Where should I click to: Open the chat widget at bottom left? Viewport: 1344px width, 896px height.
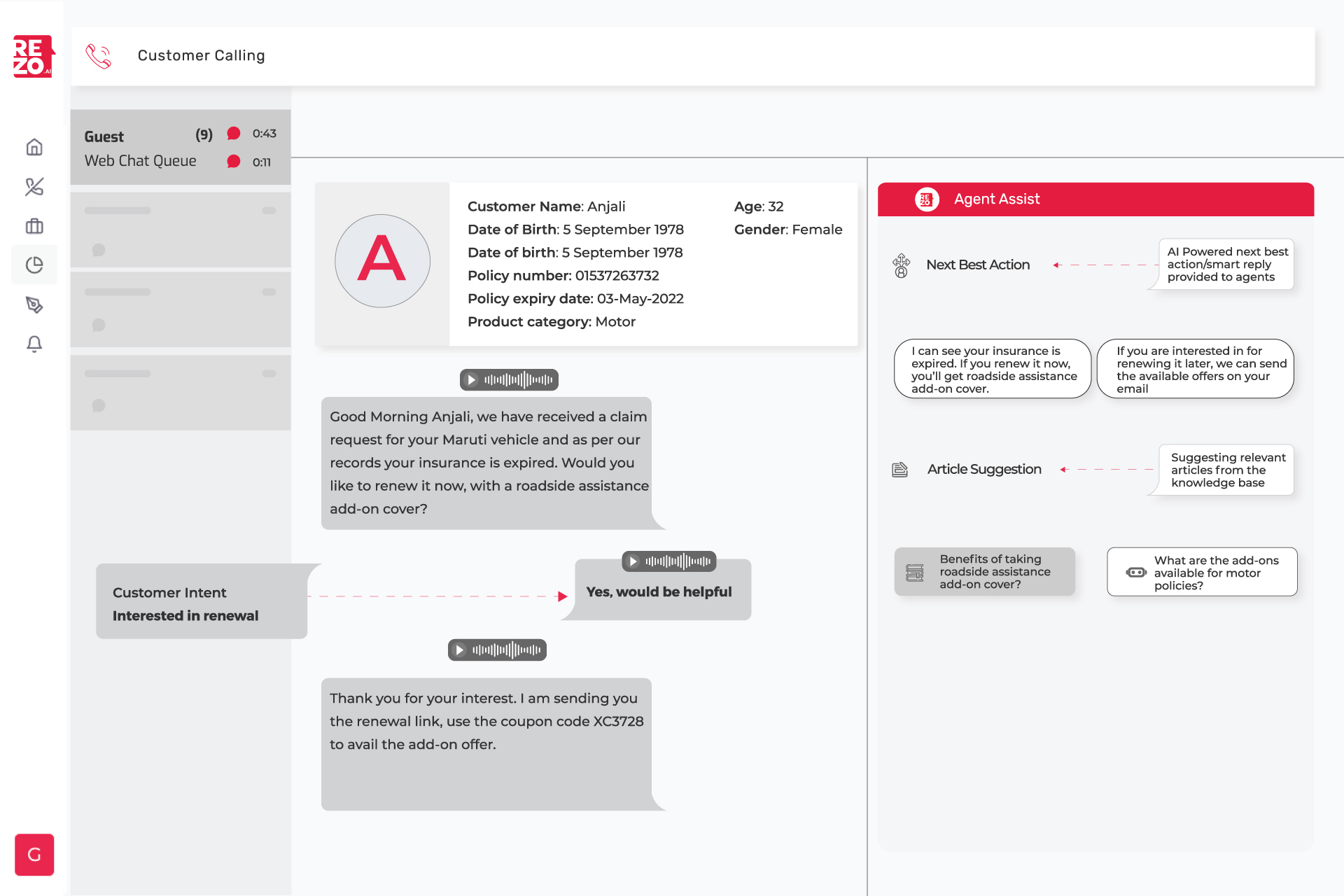point(34,855)
